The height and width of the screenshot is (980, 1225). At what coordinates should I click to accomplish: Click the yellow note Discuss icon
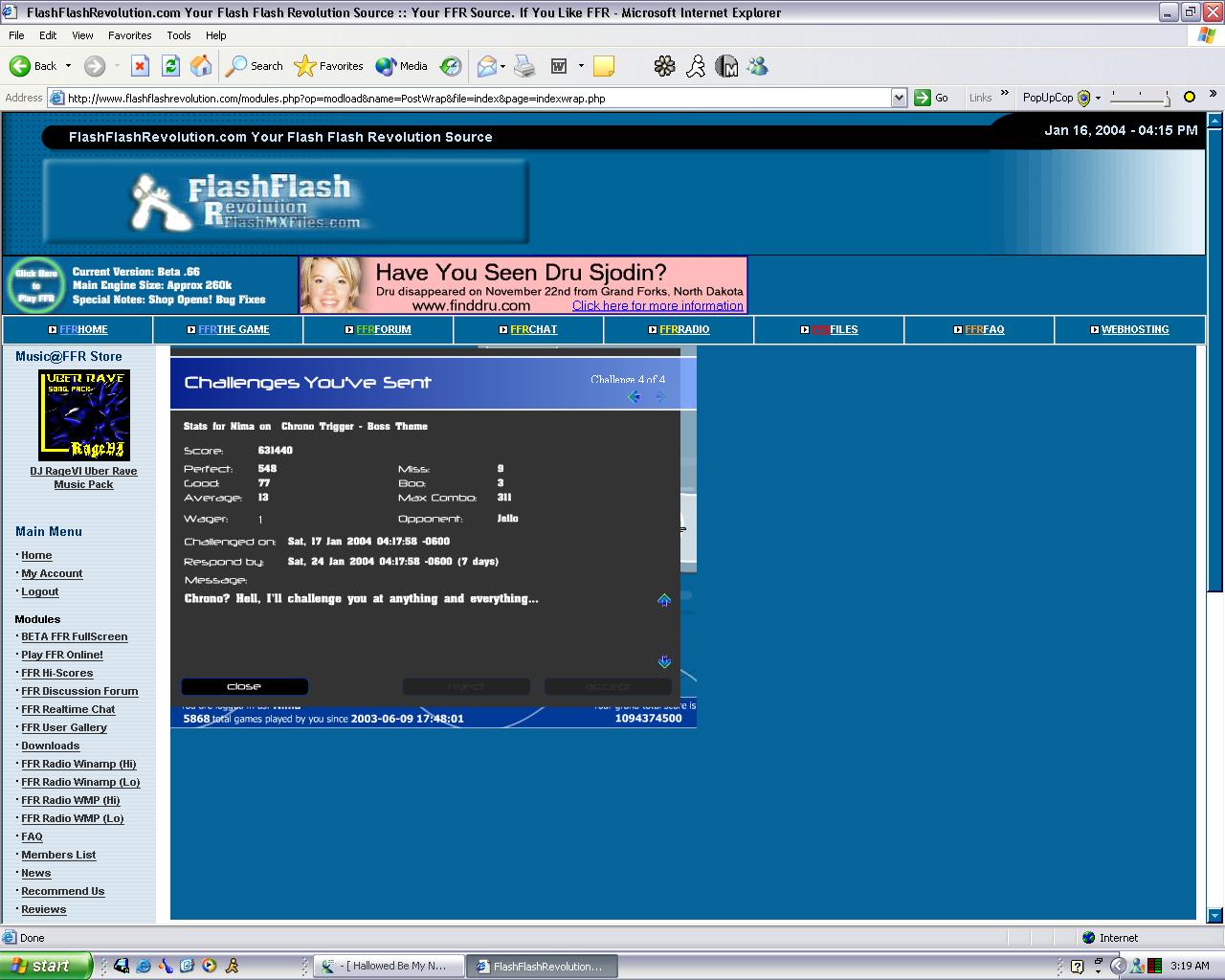coord(604,66)
